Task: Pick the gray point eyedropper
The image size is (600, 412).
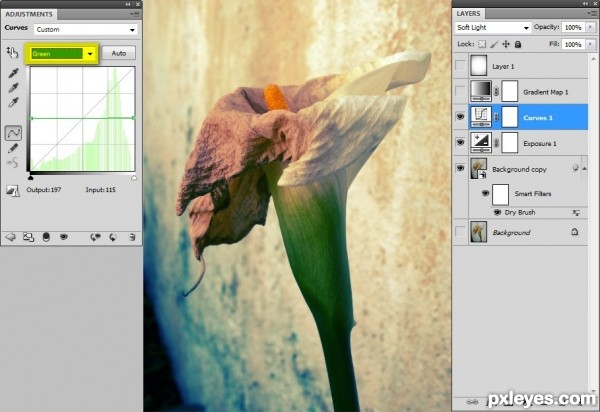Action: [x=13, y=88]
